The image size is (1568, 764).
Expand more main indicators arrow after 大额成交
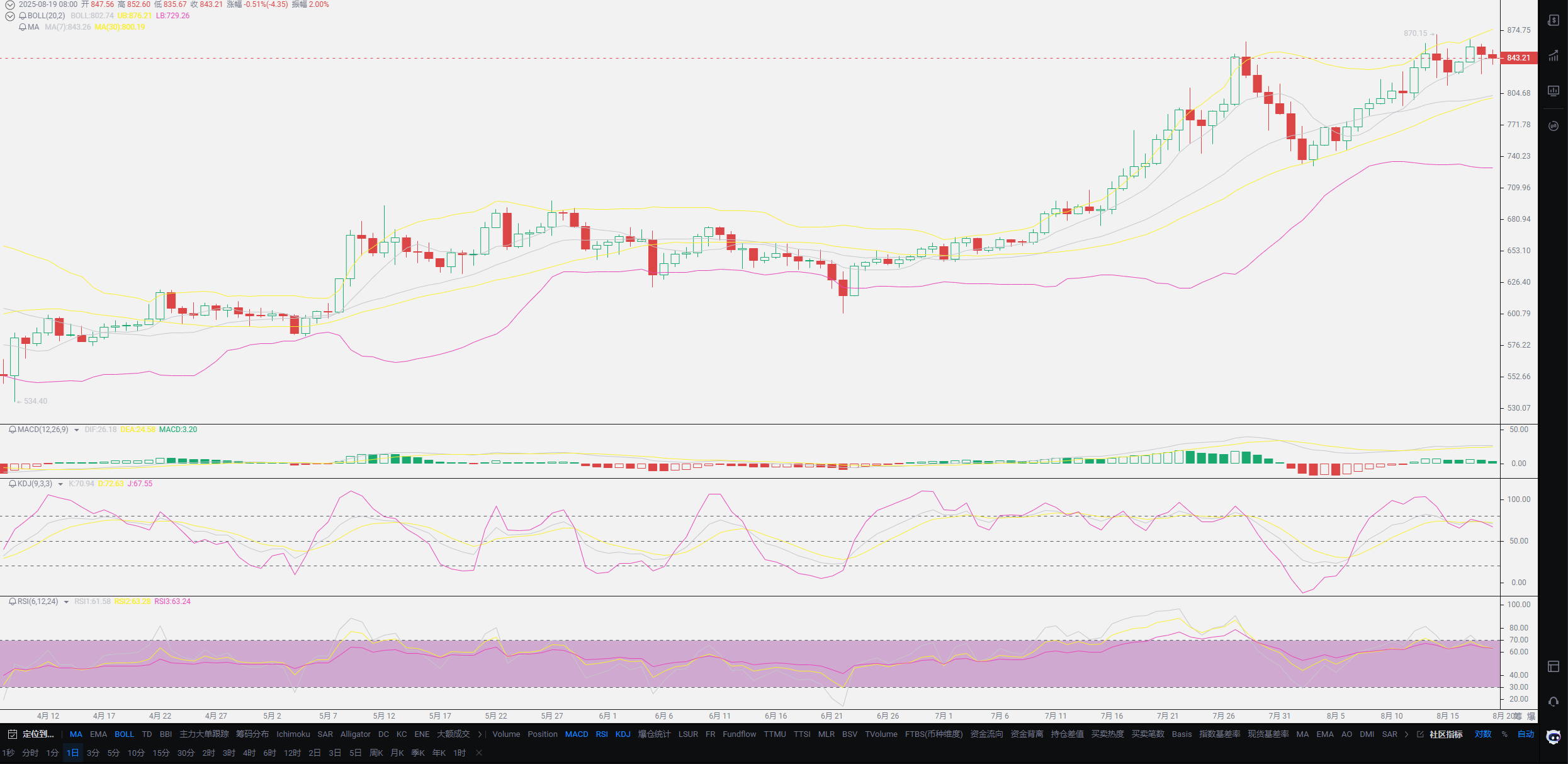[480, 734]
